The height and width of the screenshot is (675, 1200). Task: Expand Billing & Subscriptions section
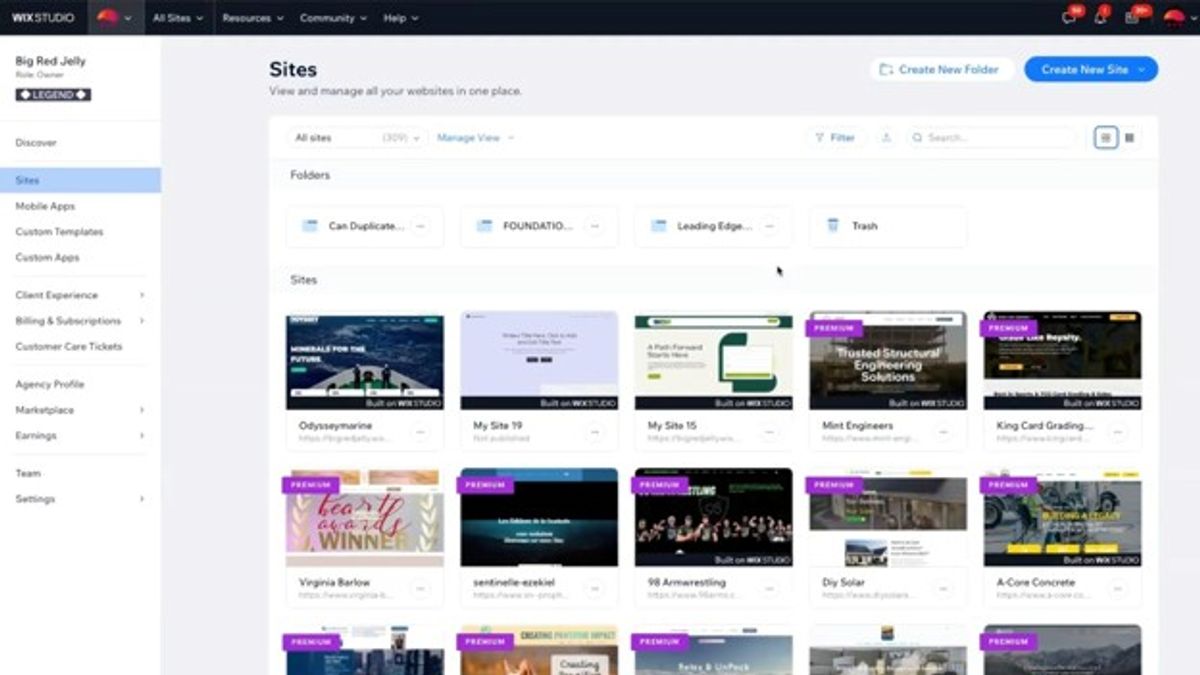pos(80,321)
